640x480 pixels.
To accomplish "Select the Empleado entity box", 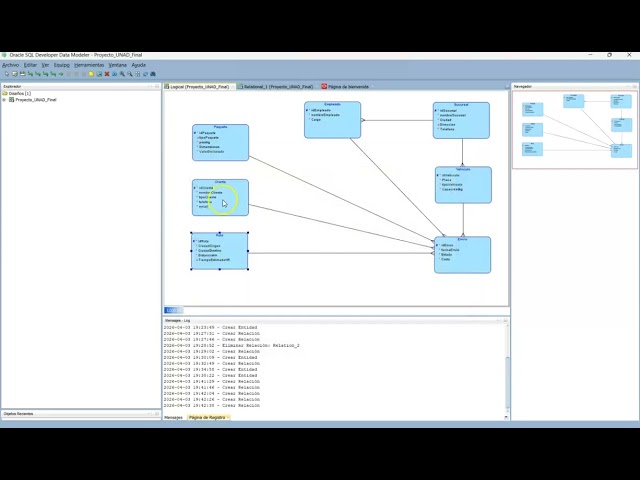I will 332,120.
